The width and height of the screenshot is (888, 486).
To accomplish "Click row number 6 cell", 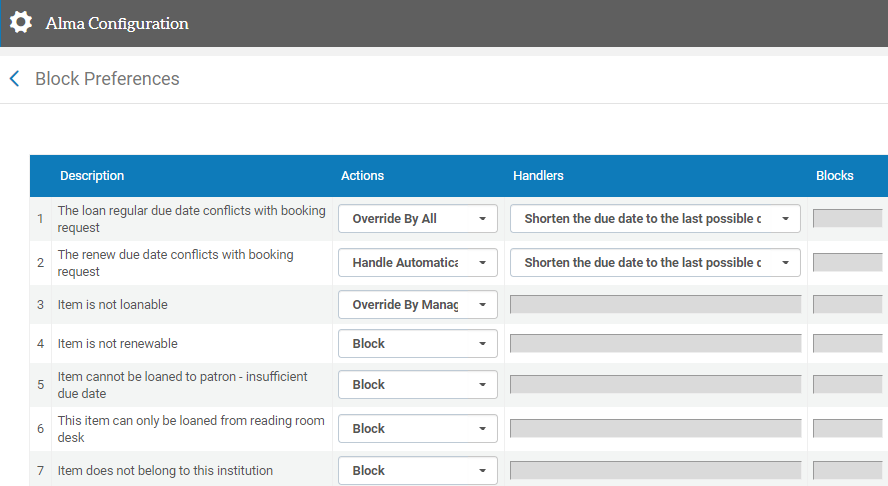I will [40, 429].
